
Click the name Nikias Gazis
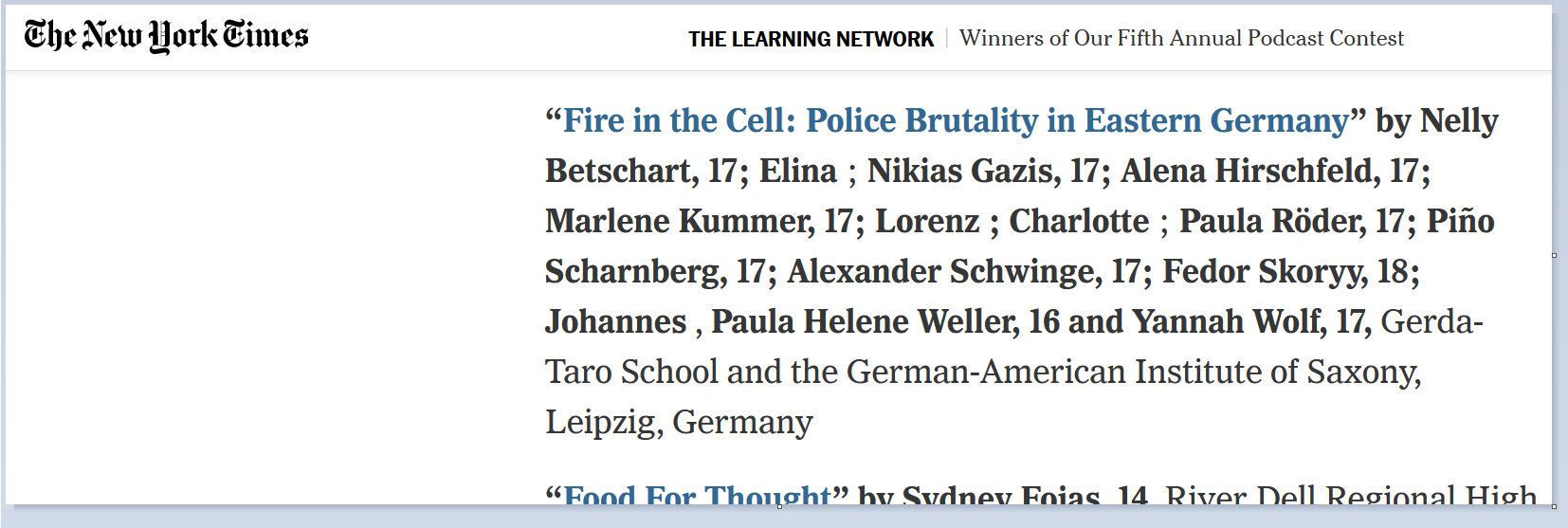pyautogui.click(x=962, y=171)
